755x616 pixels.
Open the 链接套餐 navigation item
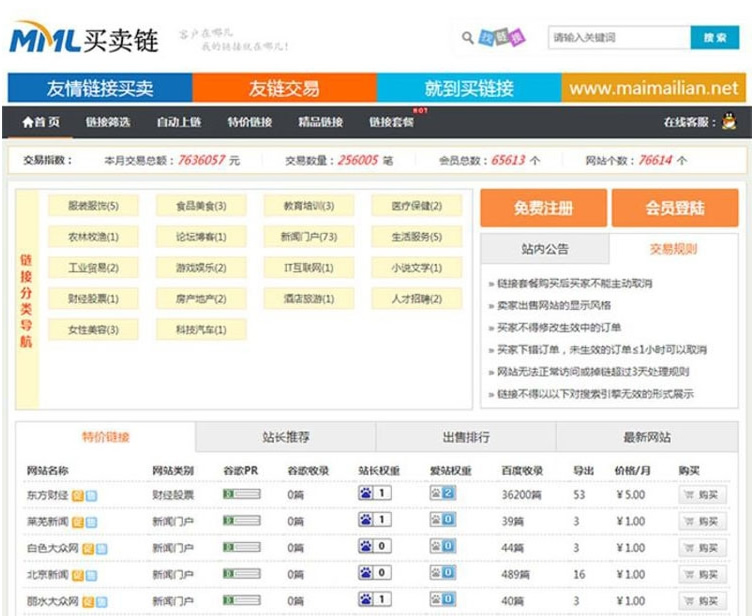coord(391,122)
